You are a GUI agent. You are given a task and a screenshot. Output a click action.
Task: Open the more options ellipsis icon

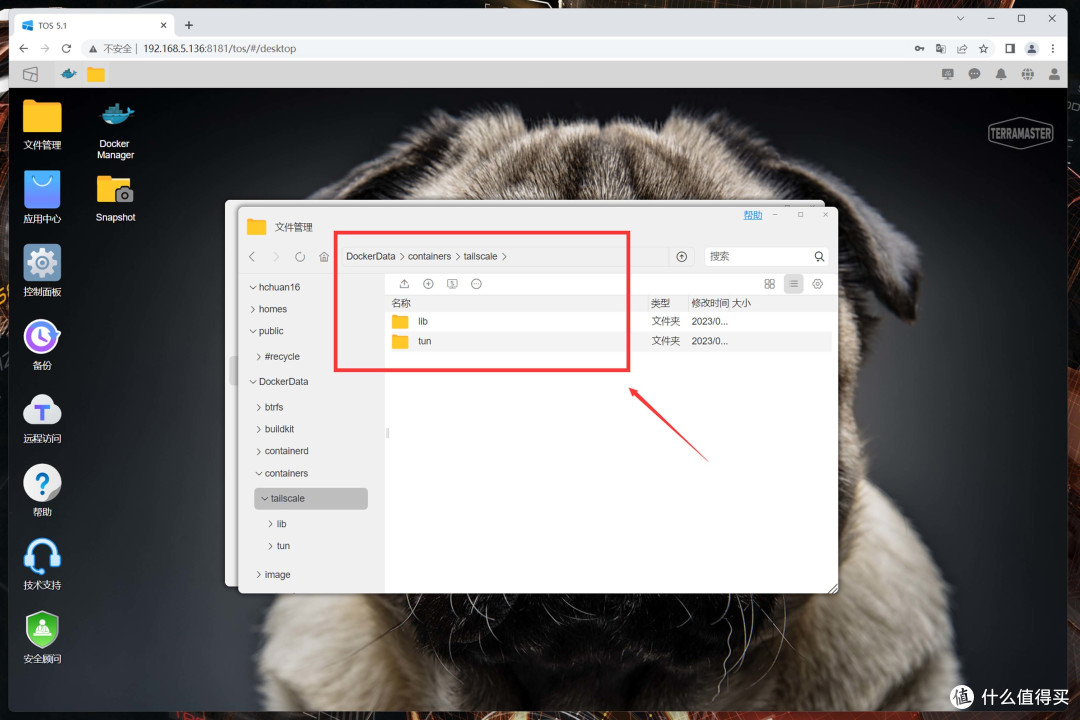476,284
